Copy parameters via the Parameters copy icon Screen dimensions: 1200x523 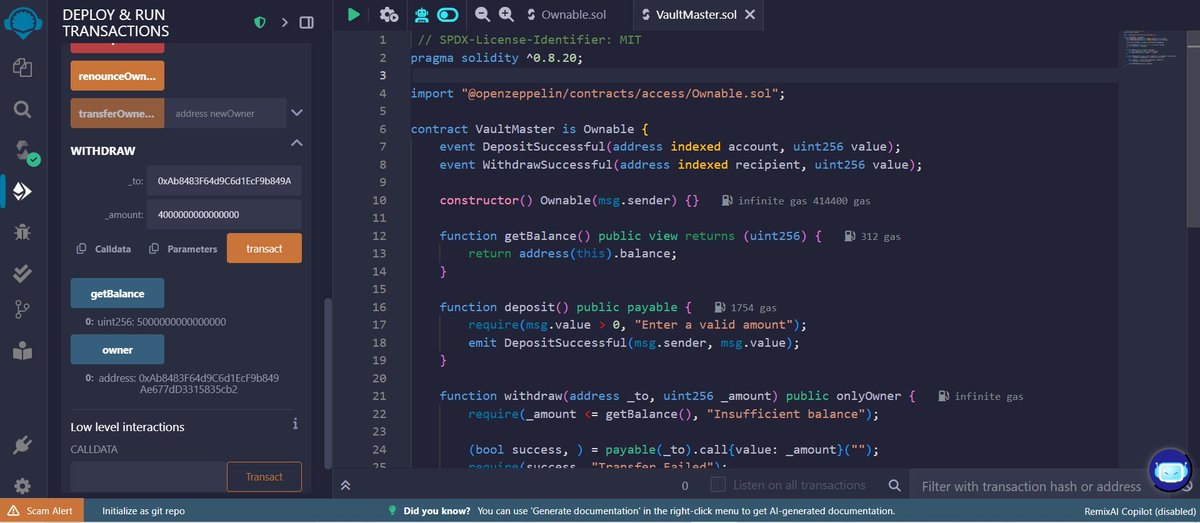(x=154, y=249)
